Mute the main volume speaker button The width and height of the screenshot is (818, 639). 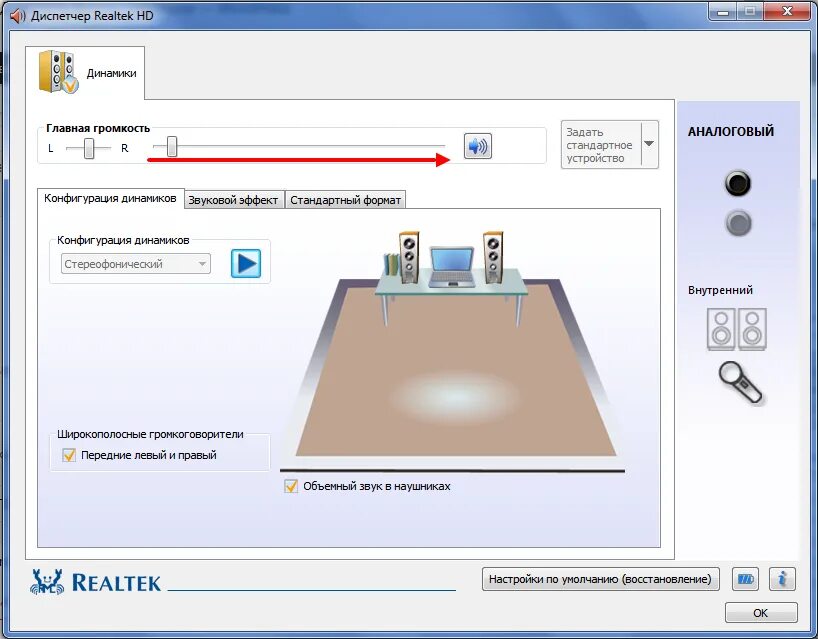477,146
